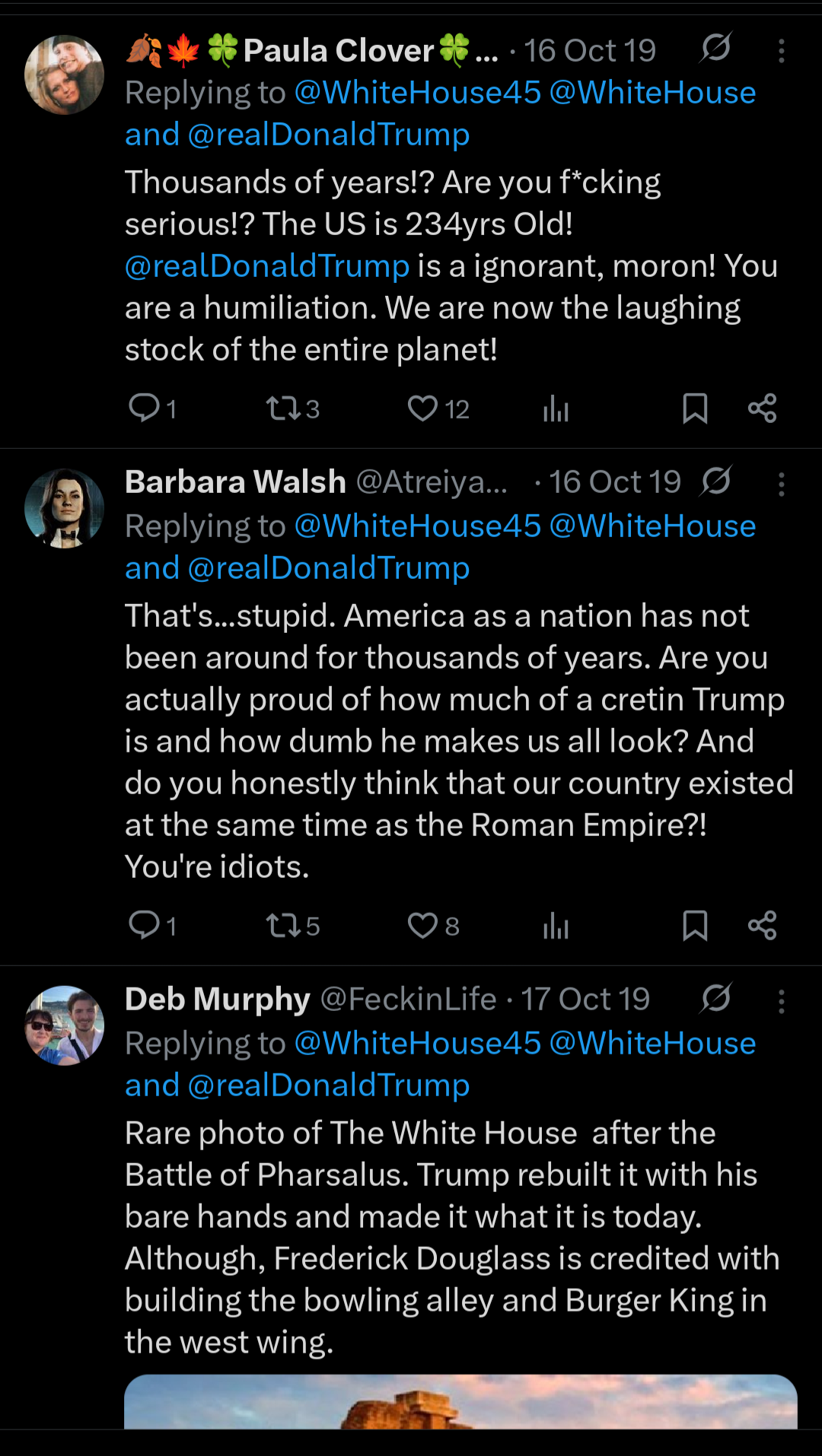The image size is (822, 1456).
Task: Share Paula Clover's tweet
Action: [x=762, y=409]
